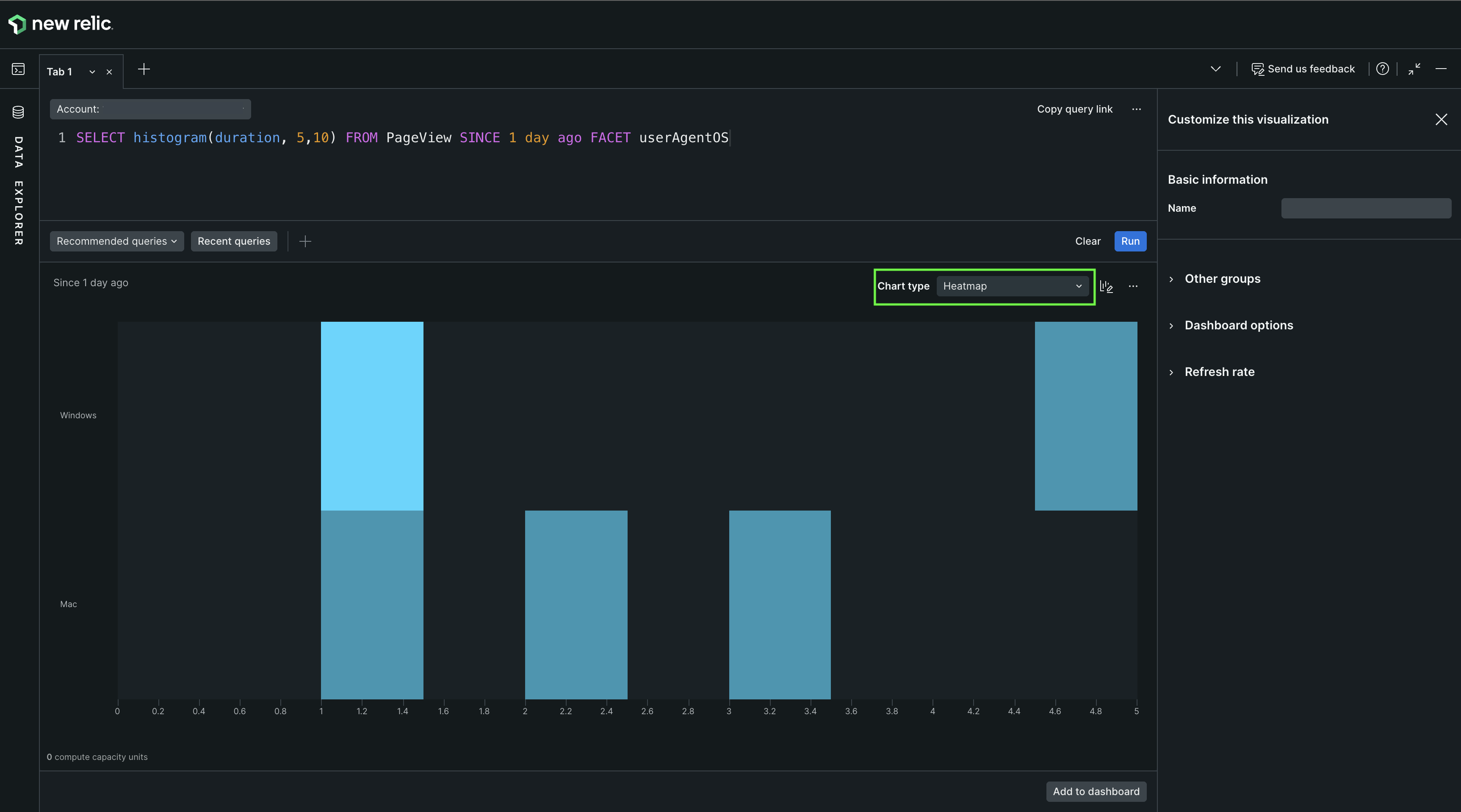Click the Mac axis label
The width and height of the screenshot is (1461, 812).
(69, 605)
